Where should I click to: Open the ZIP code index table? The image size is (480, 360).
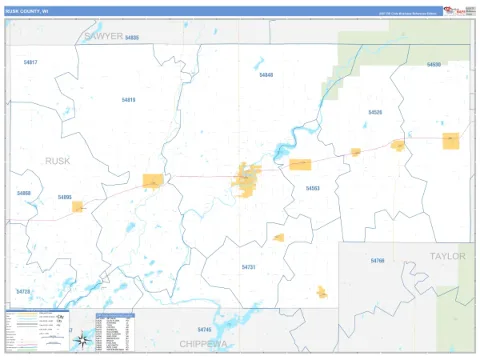115,332
